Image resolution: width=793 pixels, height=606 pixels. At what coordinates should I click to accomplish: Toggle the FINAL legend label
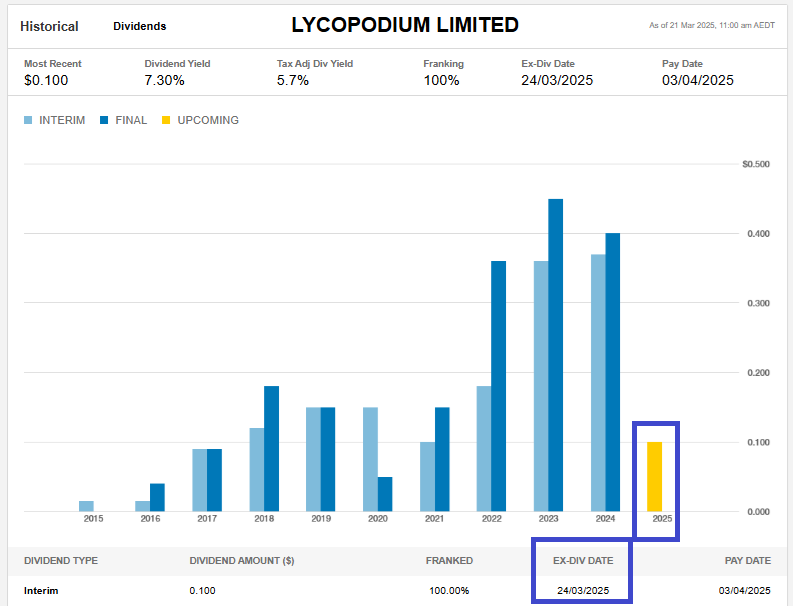pyautogui.click(x=131, y=120)
